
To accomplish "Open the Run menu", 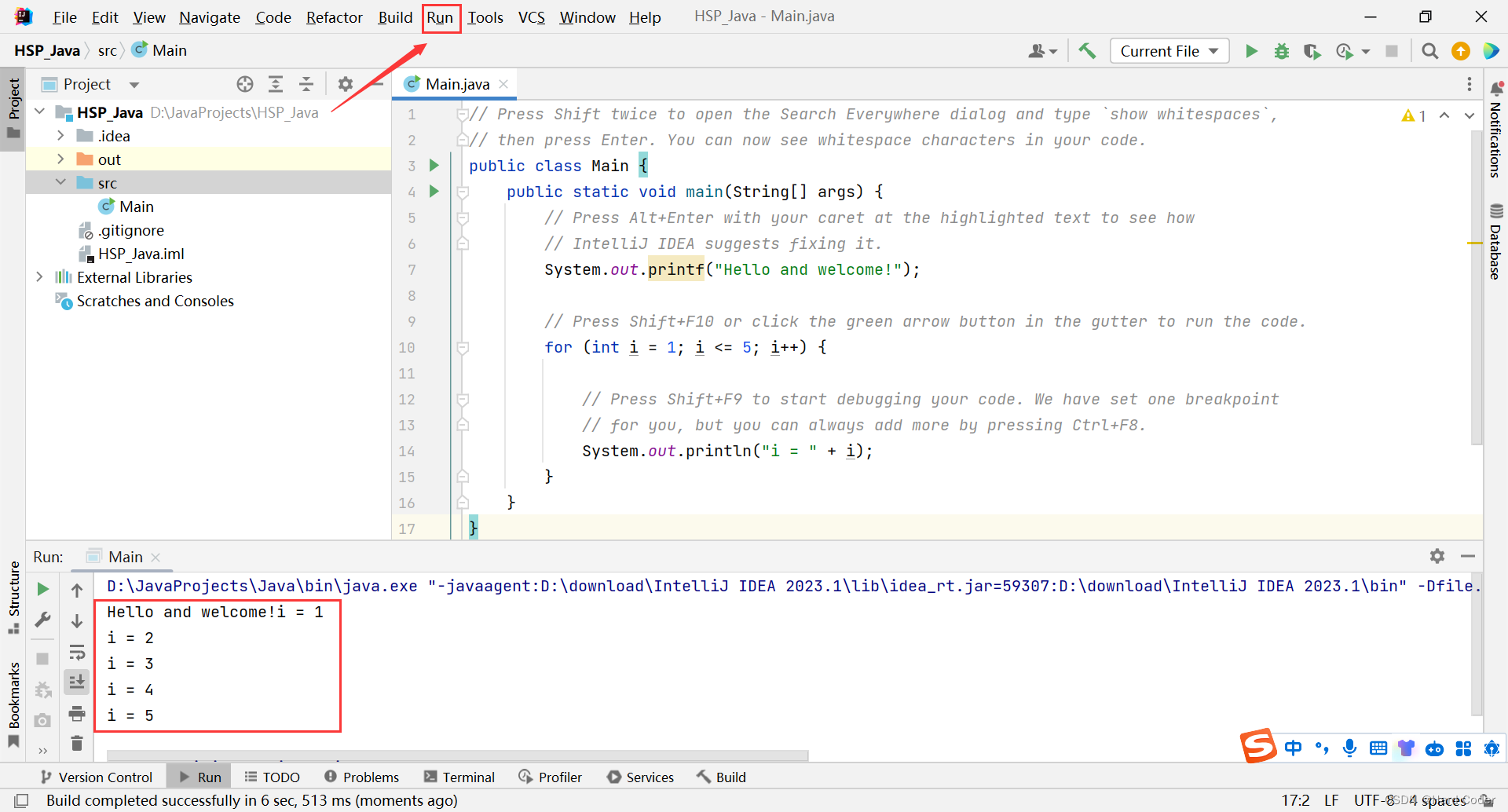I will coord(440,17).
